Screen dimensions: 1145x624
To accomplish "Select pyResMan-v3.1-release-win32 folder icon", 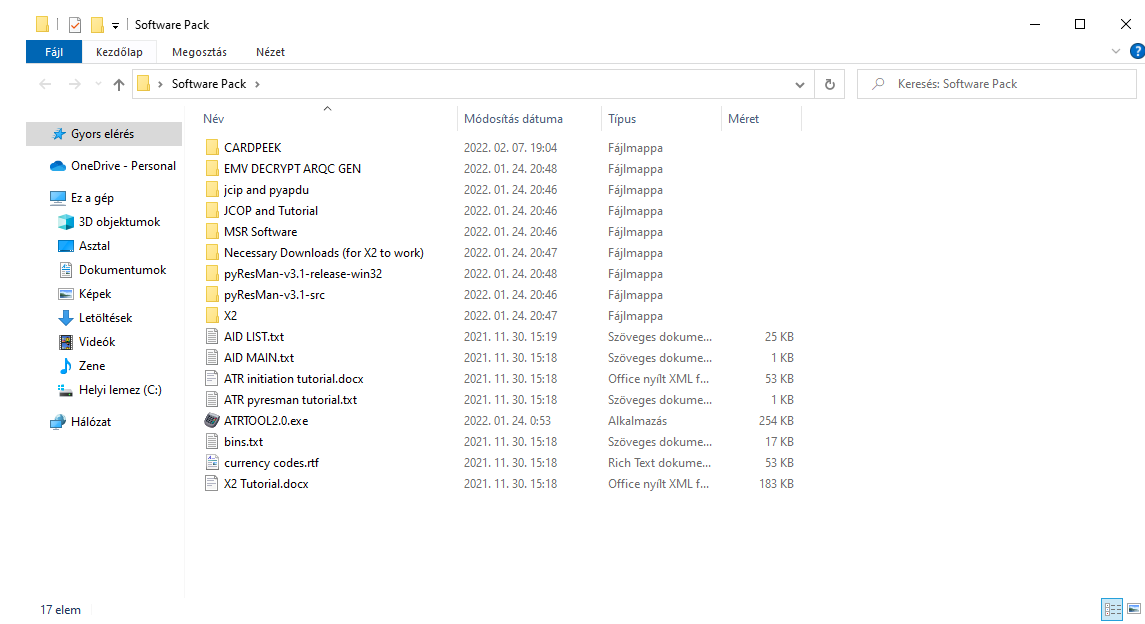I will 212,274.
